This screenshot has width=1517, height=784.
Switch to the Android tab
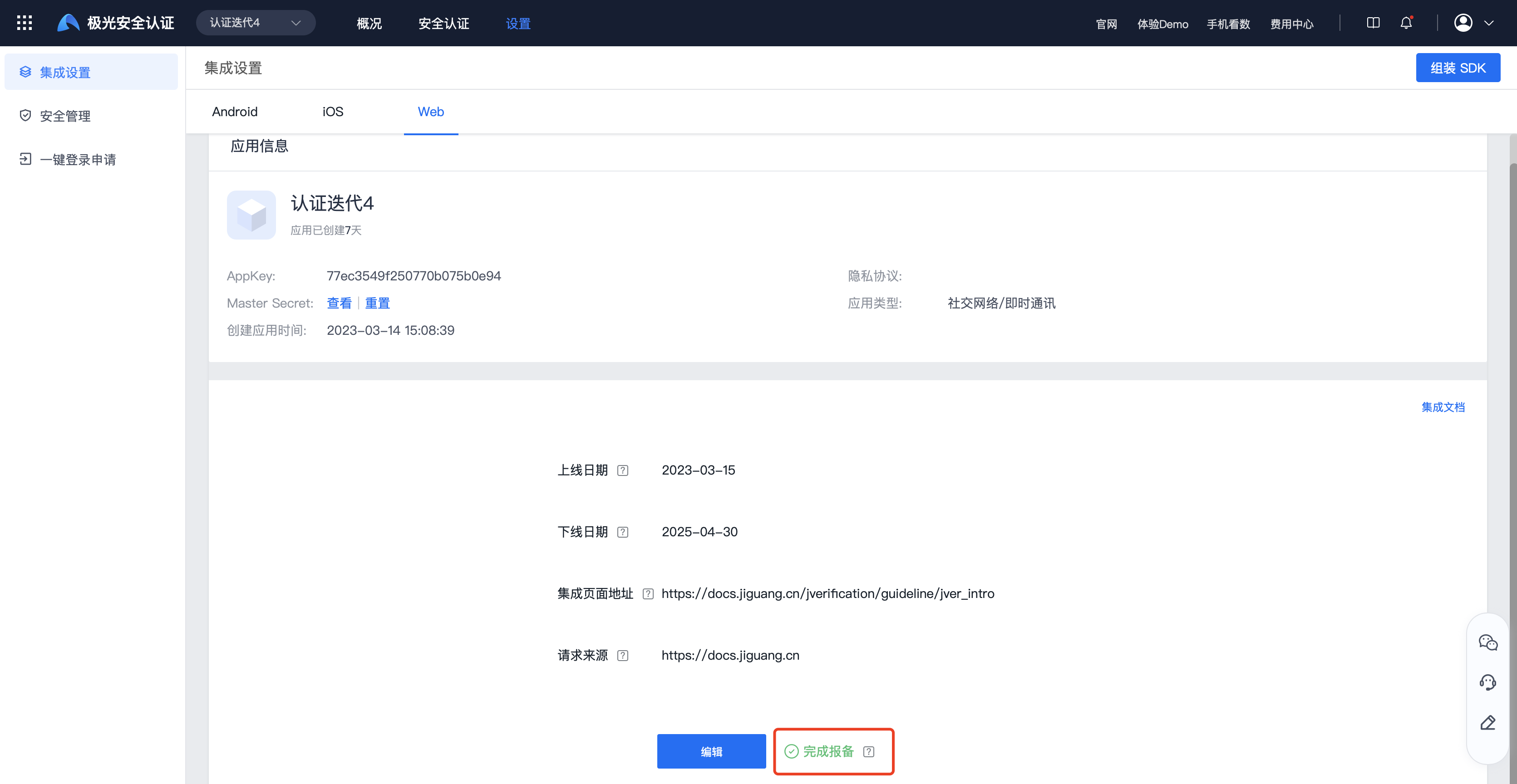click(x=234, y=112)
